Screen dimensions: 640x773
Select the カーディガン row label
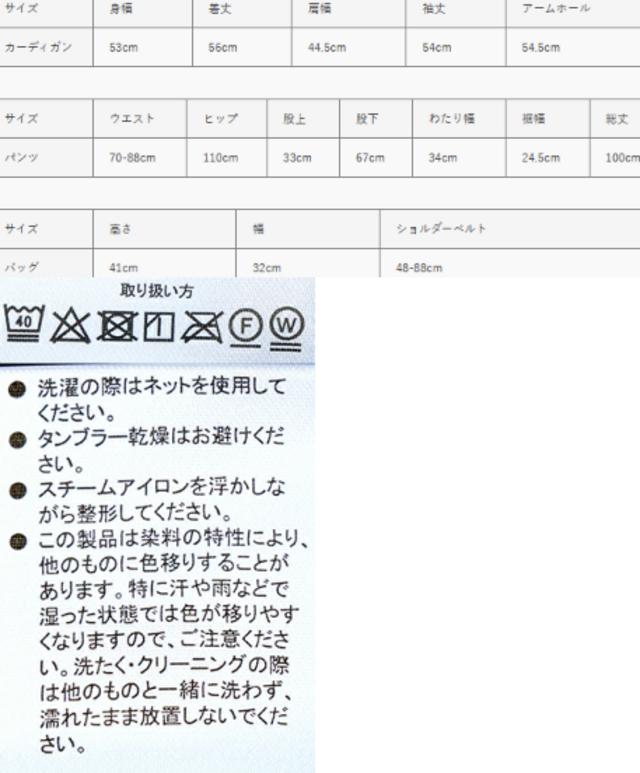click(38, 48)
